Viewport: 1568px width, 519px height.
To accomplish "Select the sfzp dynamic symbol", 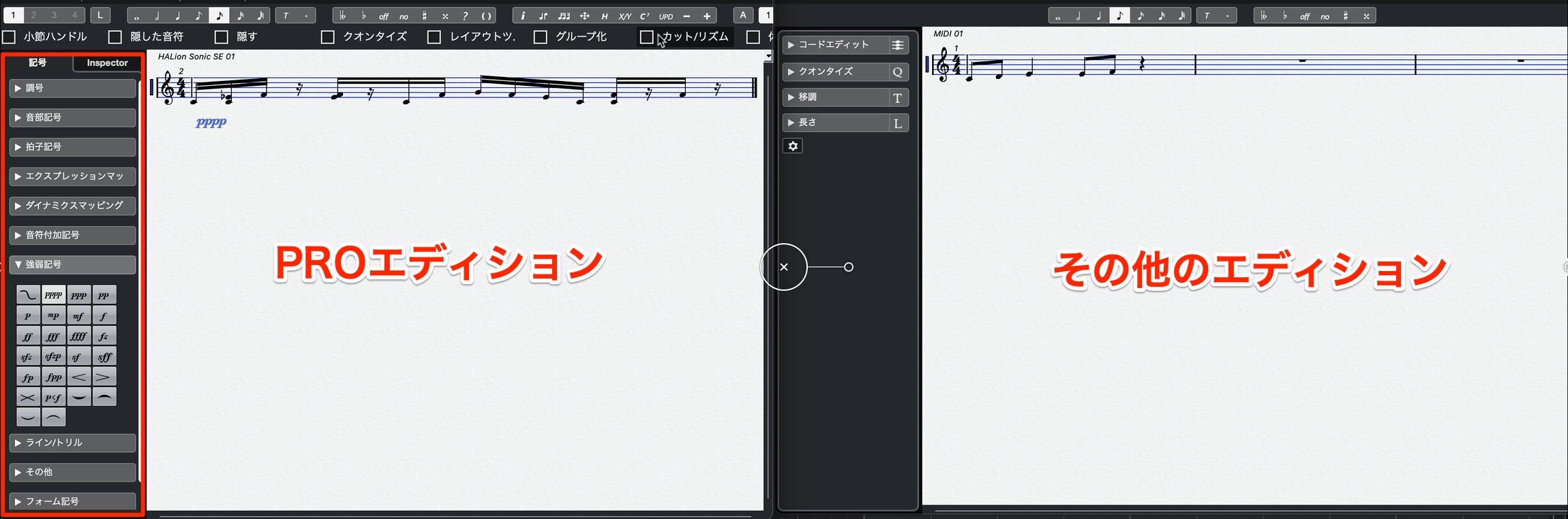I will [53, 356].
